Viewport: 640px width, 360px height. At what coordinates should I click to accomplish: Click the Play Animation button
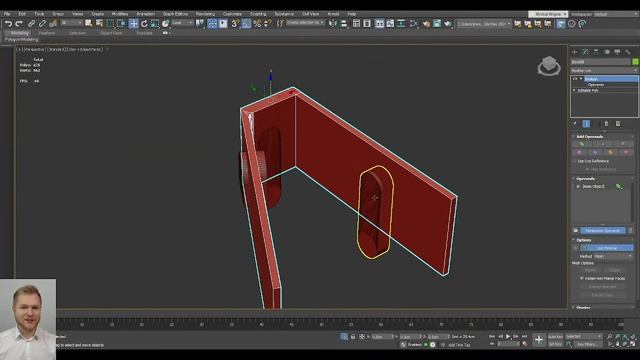tap(508, 336)
